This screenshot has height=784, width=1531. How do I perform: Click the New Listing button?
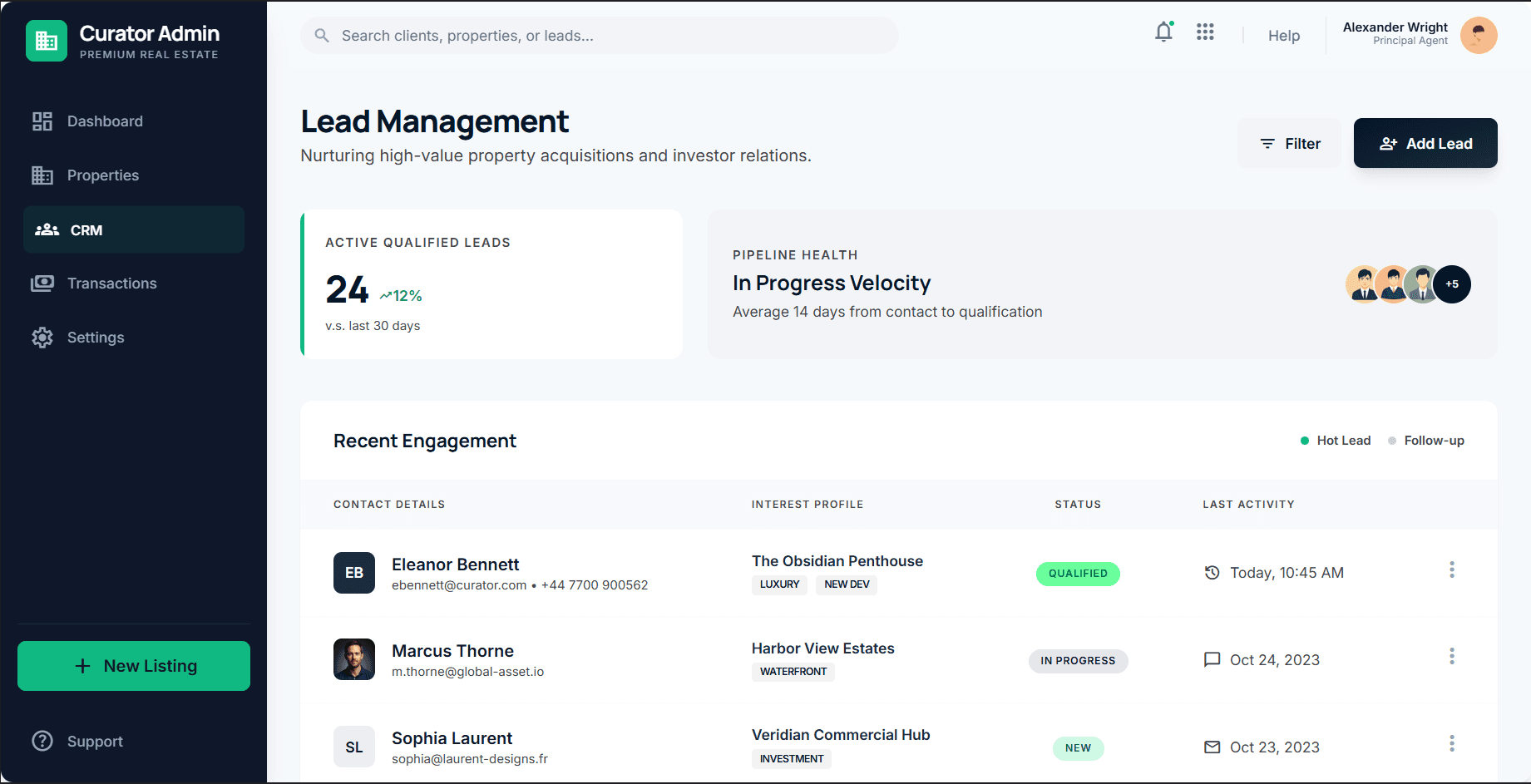click(133, 665)
